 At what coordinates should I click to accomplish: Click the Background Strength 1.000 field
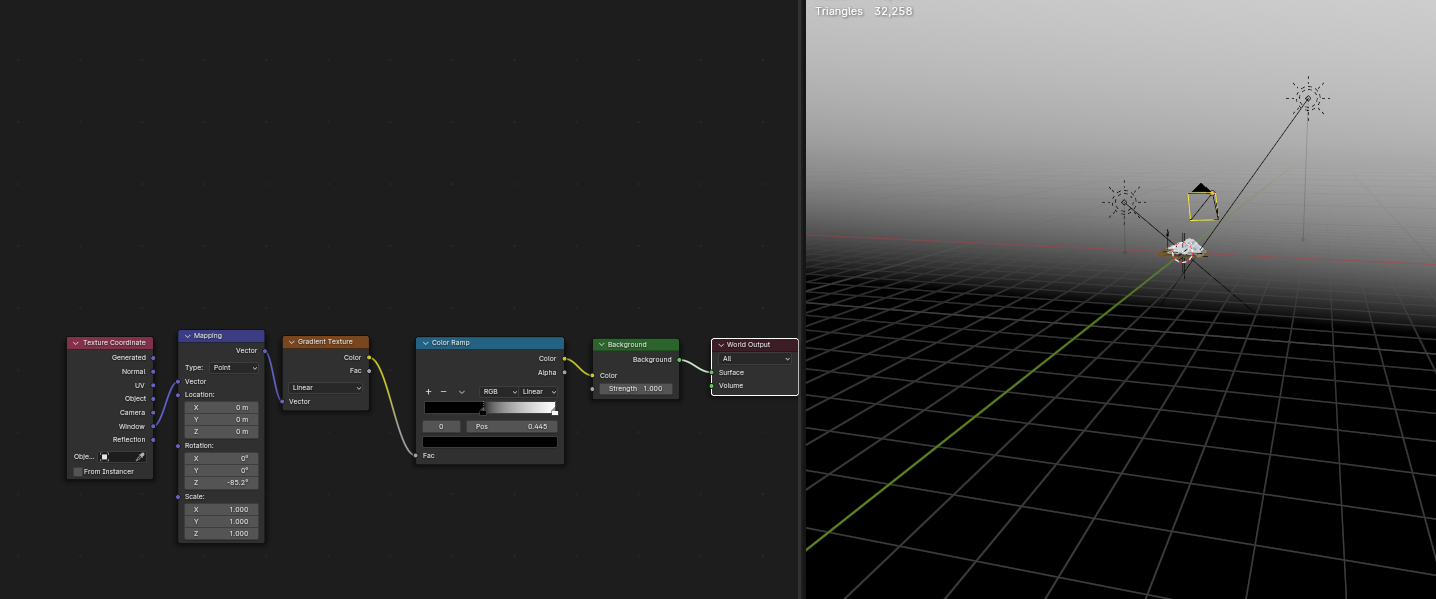tap(636, 388)
